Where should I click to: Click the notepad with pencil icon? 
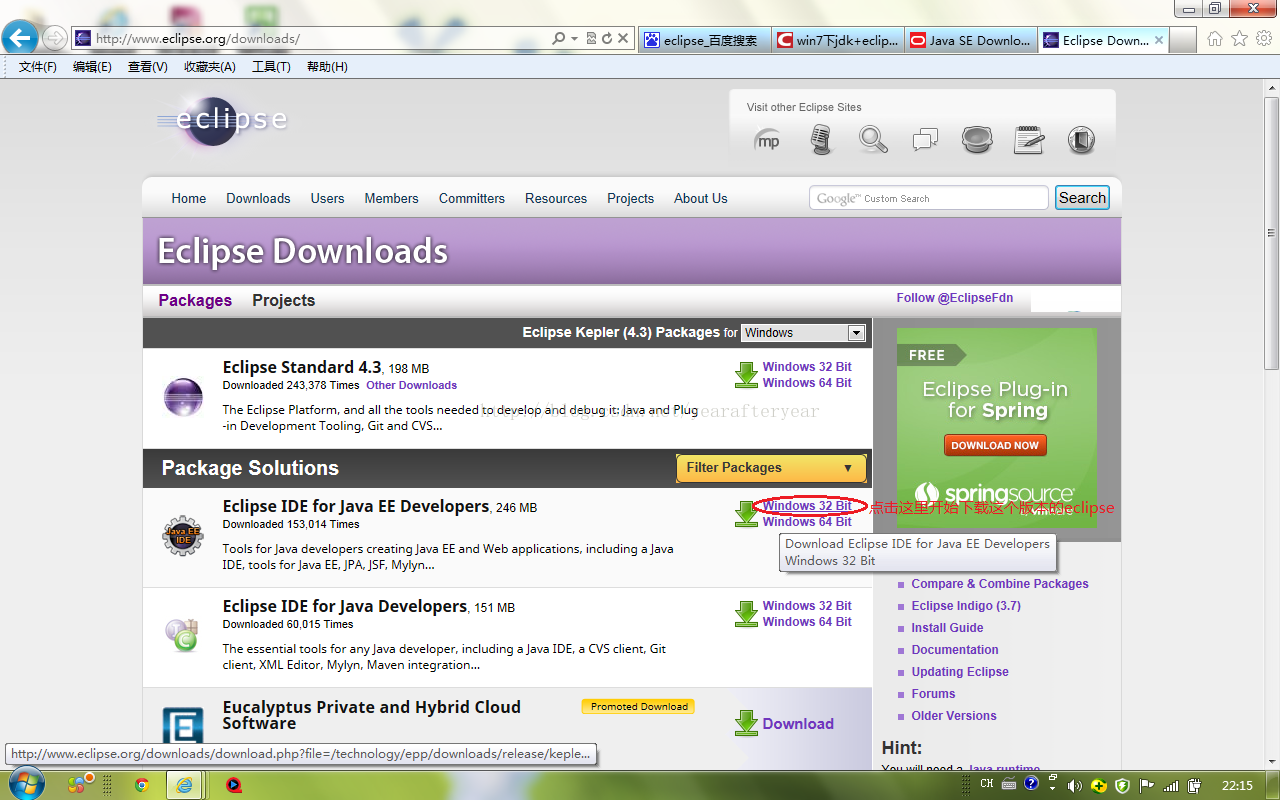click(x=1029, y=140)
